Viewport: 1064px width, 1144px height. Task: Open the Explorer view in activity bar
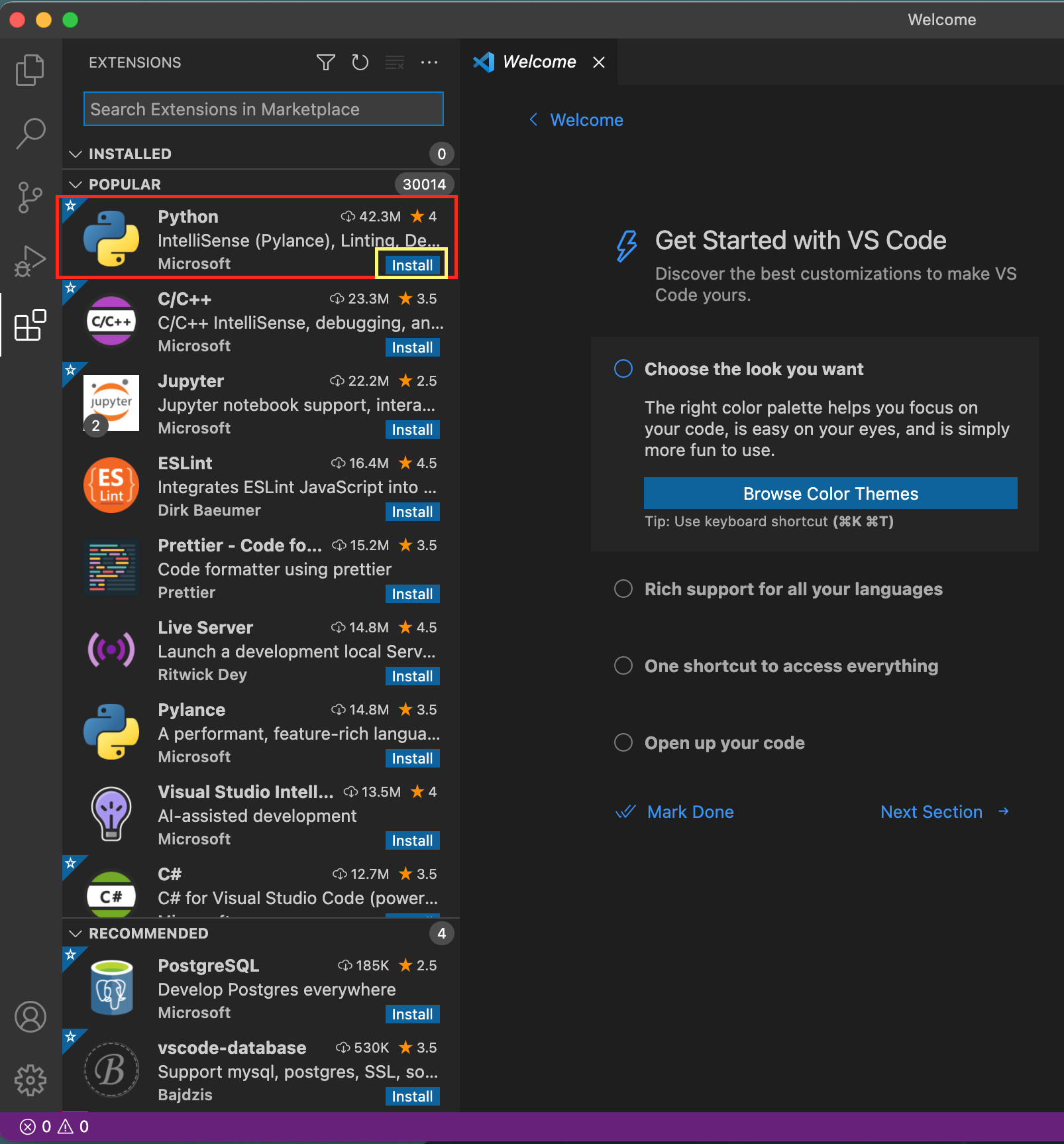pyautogui.click(x=30, y=70)
